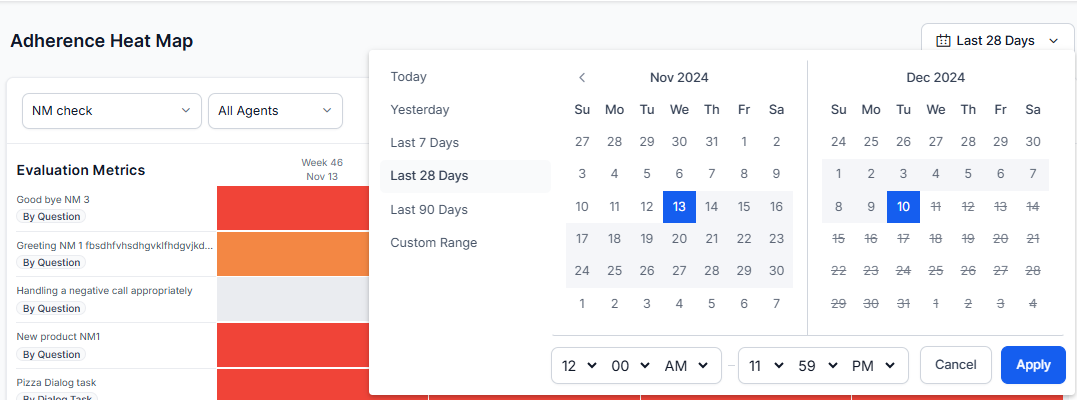Pick the Last 7 Days preset
1077x400 pixels.
424,143
